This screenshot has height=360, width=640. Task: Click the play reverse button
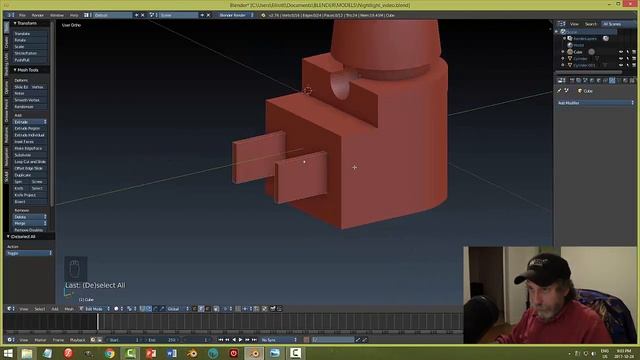click(234, 340)
